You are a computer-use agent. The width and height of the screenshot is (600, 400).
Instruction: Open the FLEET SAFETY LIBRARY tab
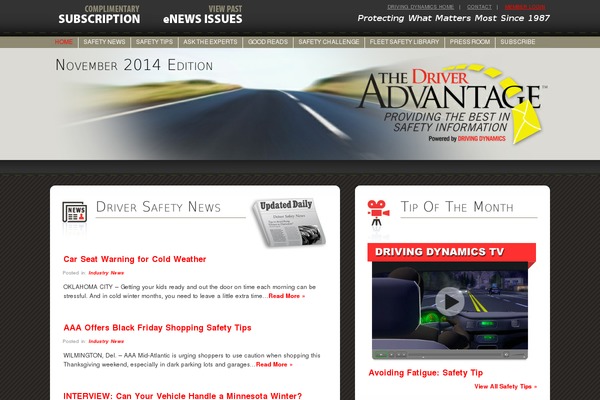404,42
